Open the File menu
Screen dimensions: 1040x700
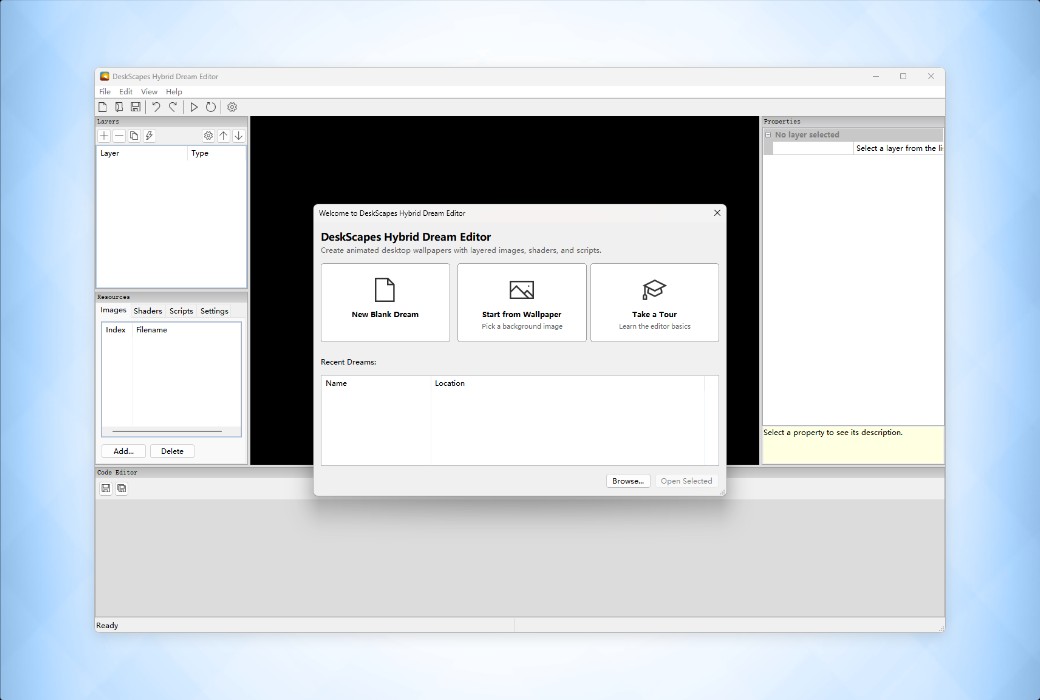pyautogui.click(x=105, y=92)
